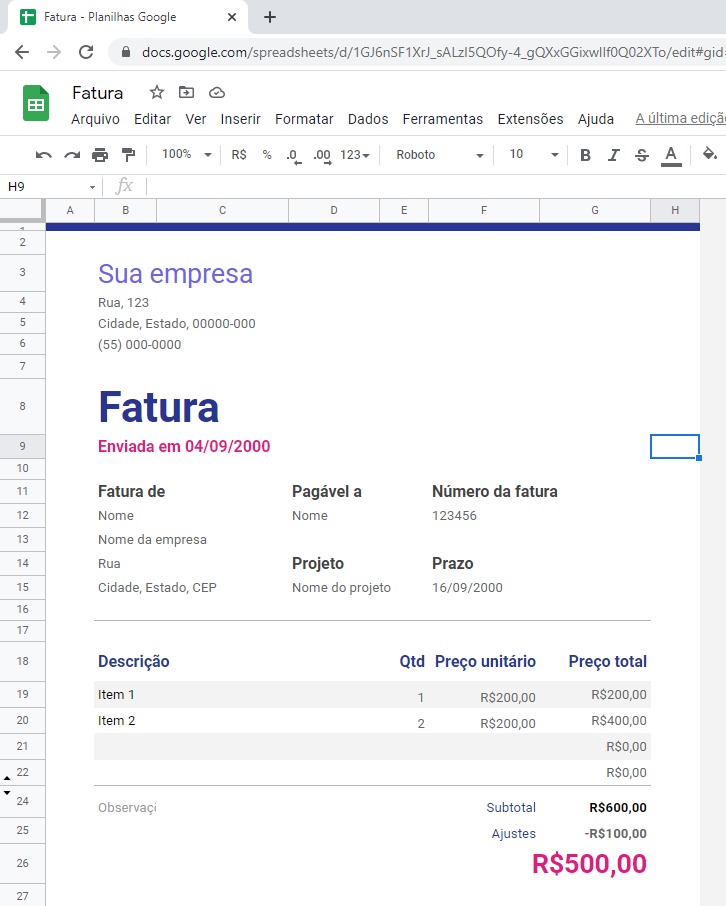Click the last edit history link

tap(680, 119)
